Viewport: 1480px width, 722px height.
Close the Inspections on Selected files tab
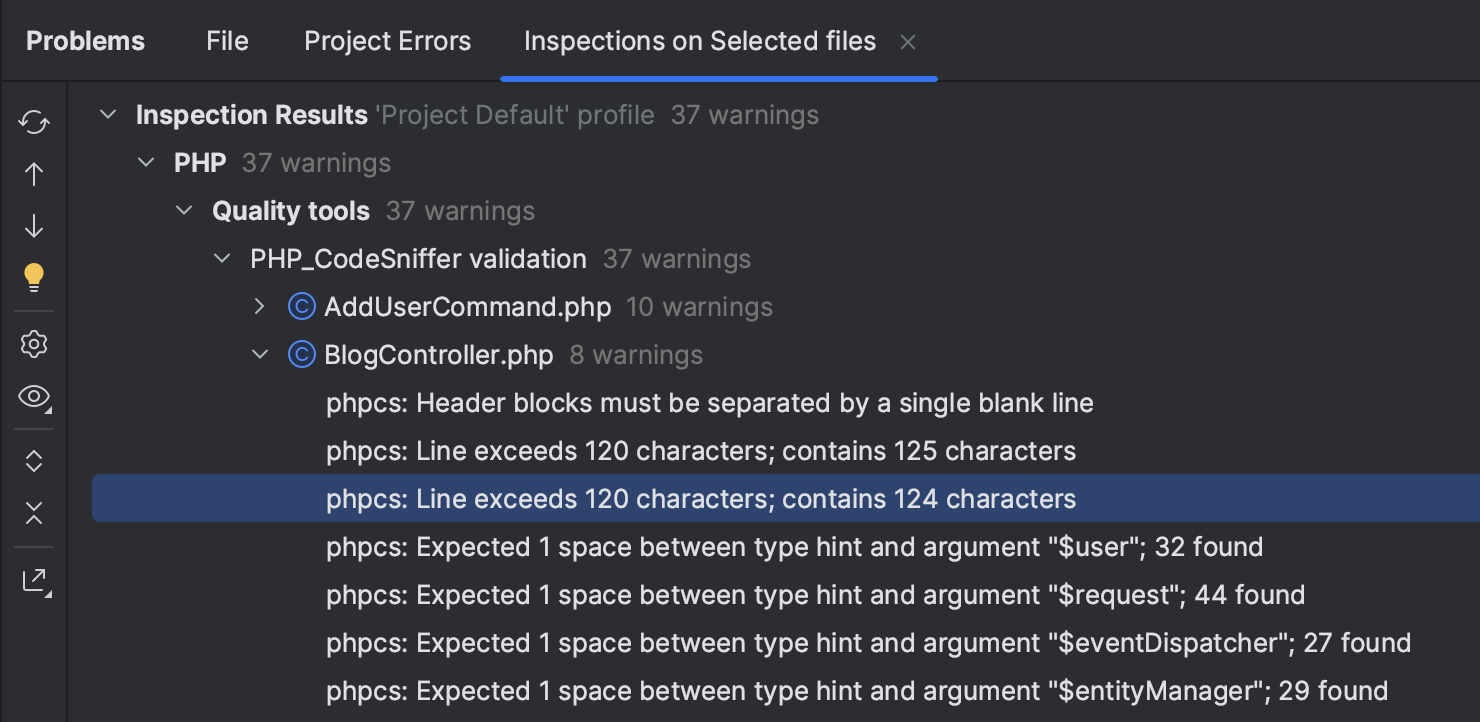(x=908, y=42)
